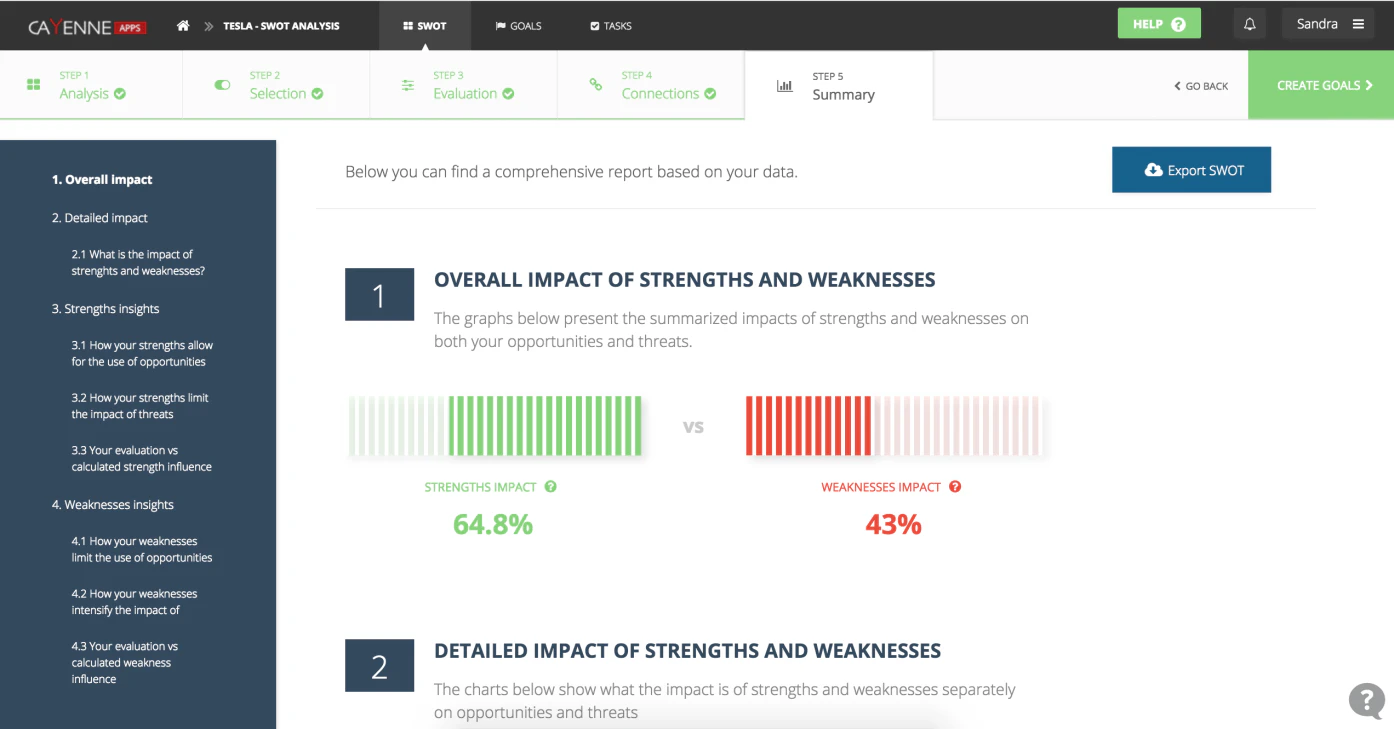The height and width of the screenshot is (729, 1394).
Task: Click the Connections step link icon
Action: pos(596,85)
